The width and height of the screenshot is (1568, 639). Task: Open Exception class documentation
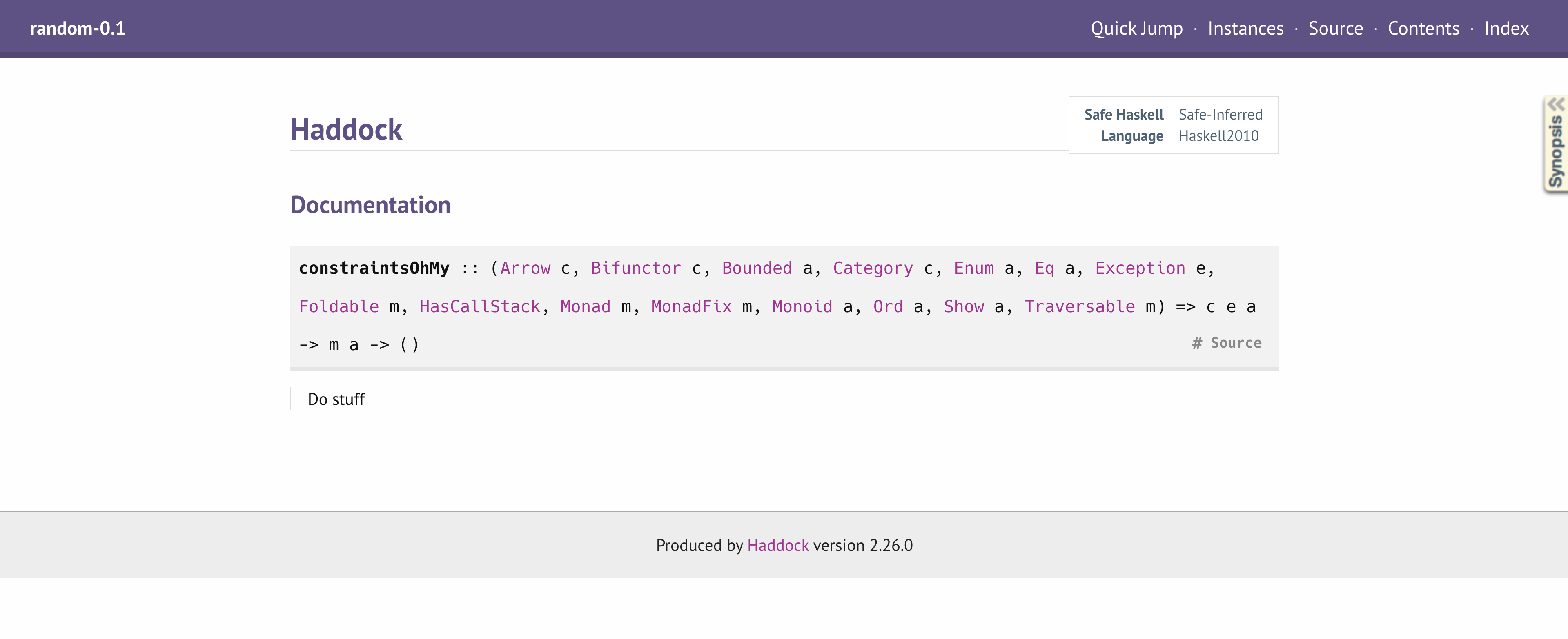(1140, 268)
